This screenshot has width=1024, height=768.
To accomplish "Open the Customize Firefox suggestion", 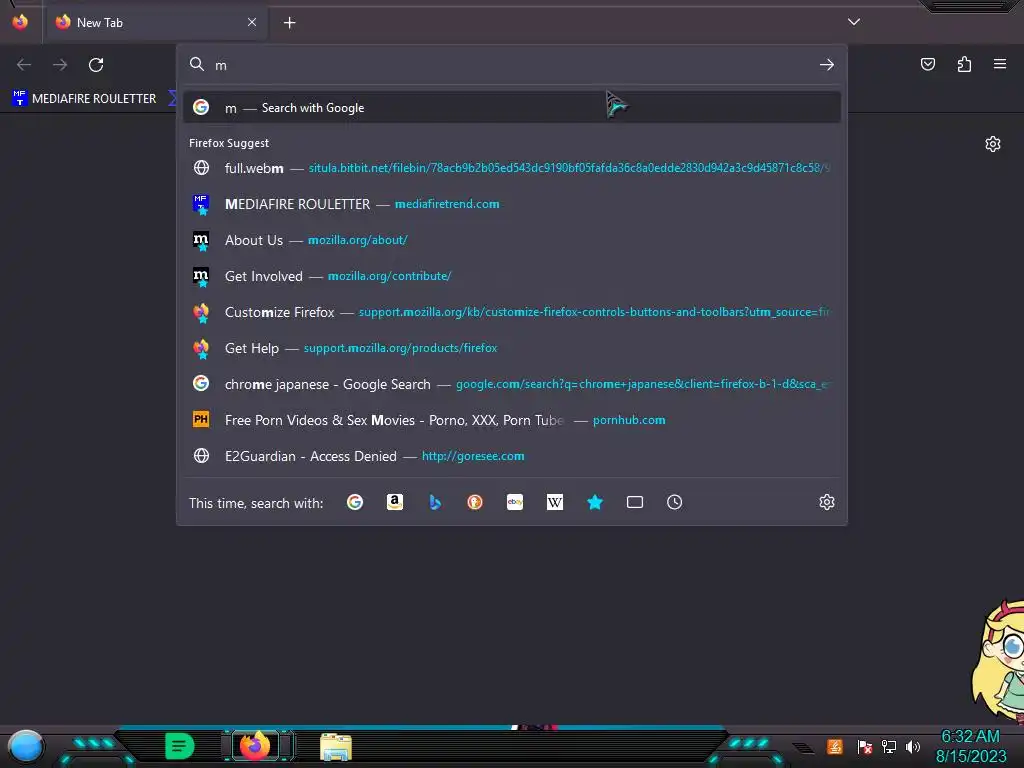I will (512, 312).
